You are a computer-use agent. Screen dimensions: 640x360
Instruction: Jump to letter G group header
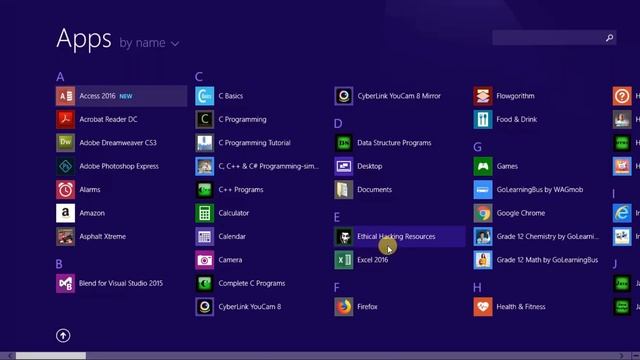tap(478, 147)
